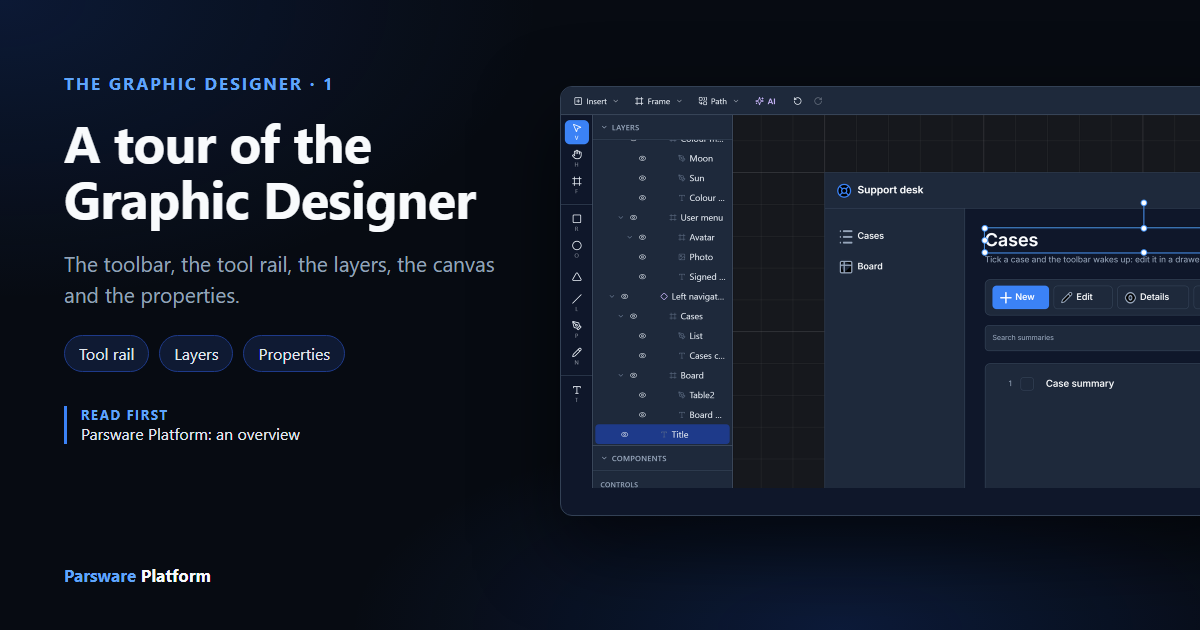Toggle visibility of User menu layer
The image size is (1200, 630).
click(633, 218)
